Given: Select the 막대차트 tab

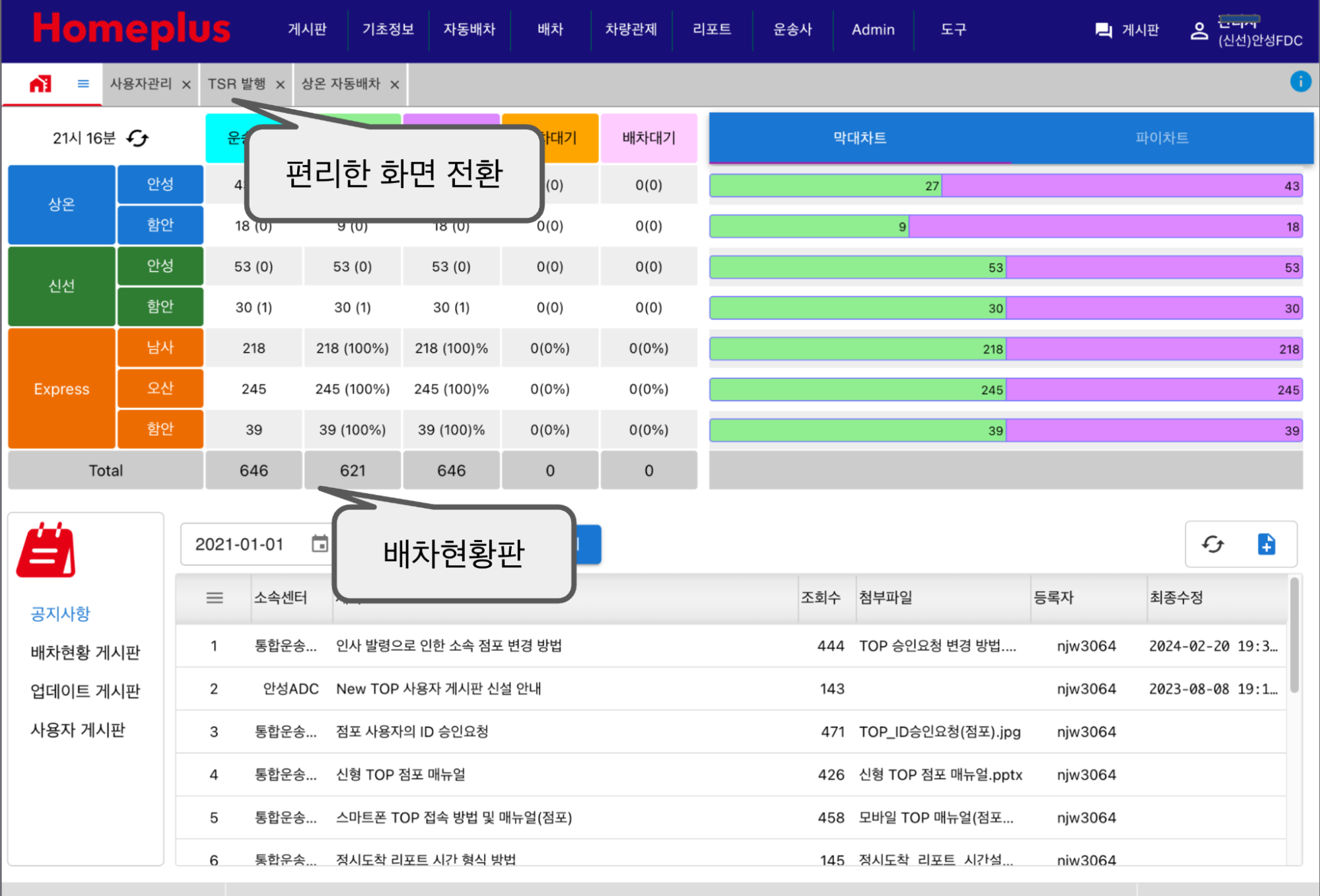Looking at the screenshot, I should click(x=860, y=138).
